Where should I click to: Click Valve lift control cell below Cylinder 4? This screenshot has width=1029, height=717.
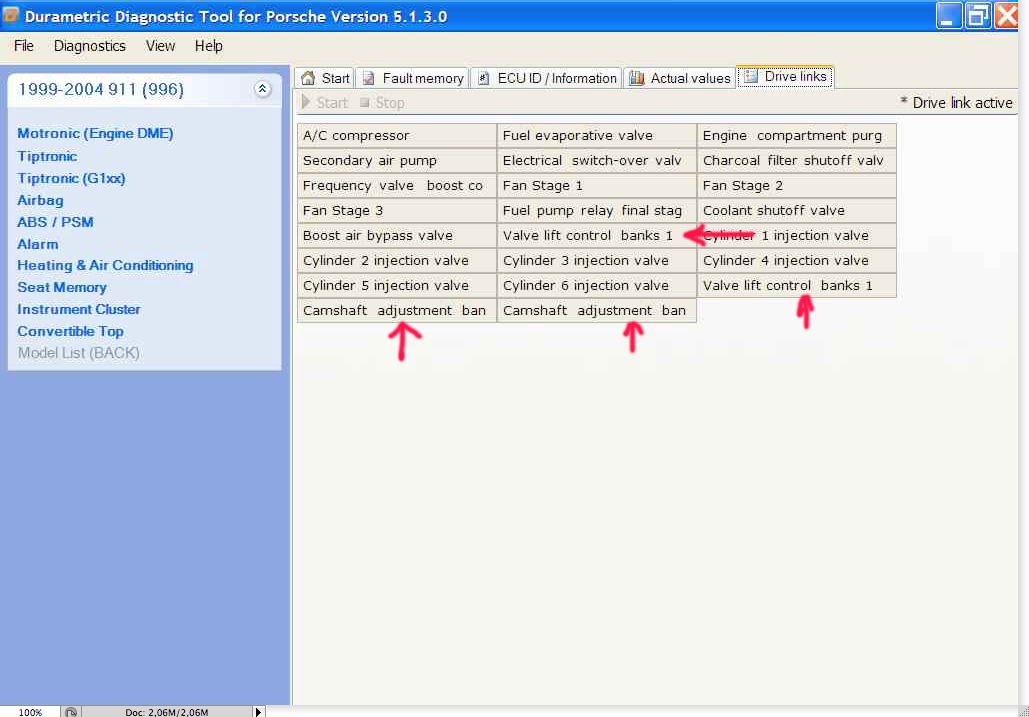(797, 285)
